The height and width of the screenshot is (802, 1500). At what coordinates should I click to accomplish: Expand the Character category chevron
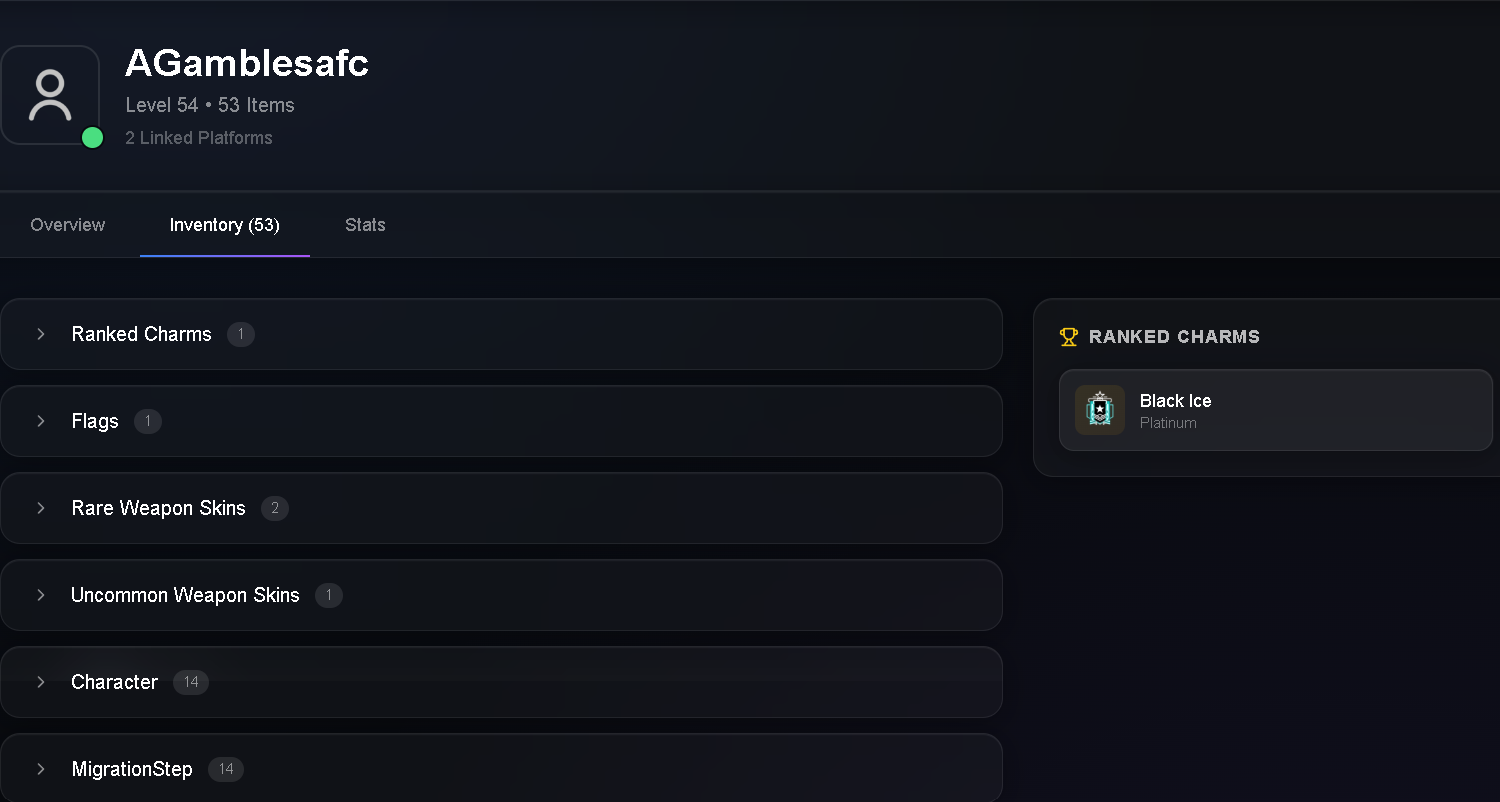coord(41,682)
